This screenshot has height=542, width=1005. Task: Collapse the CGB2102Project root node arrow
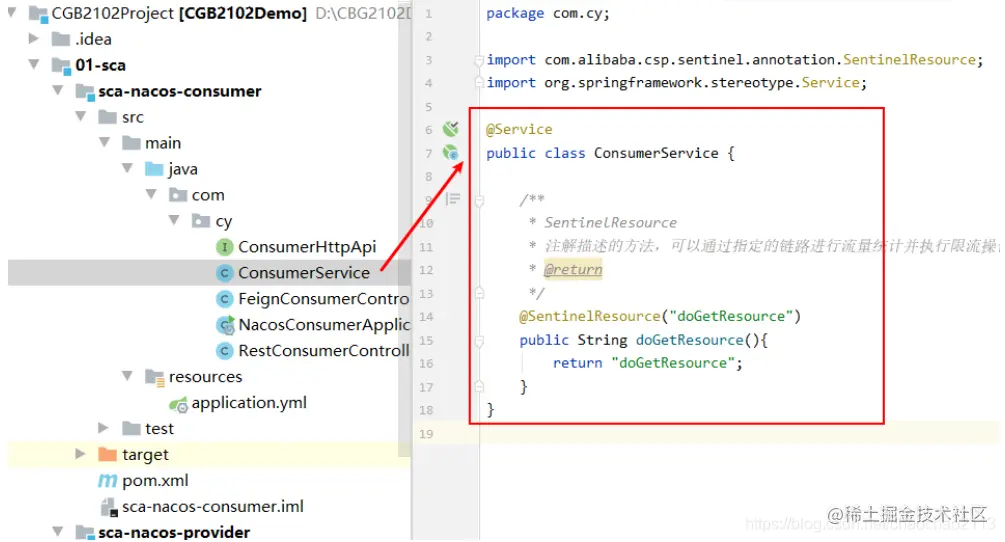click(12, 12)
